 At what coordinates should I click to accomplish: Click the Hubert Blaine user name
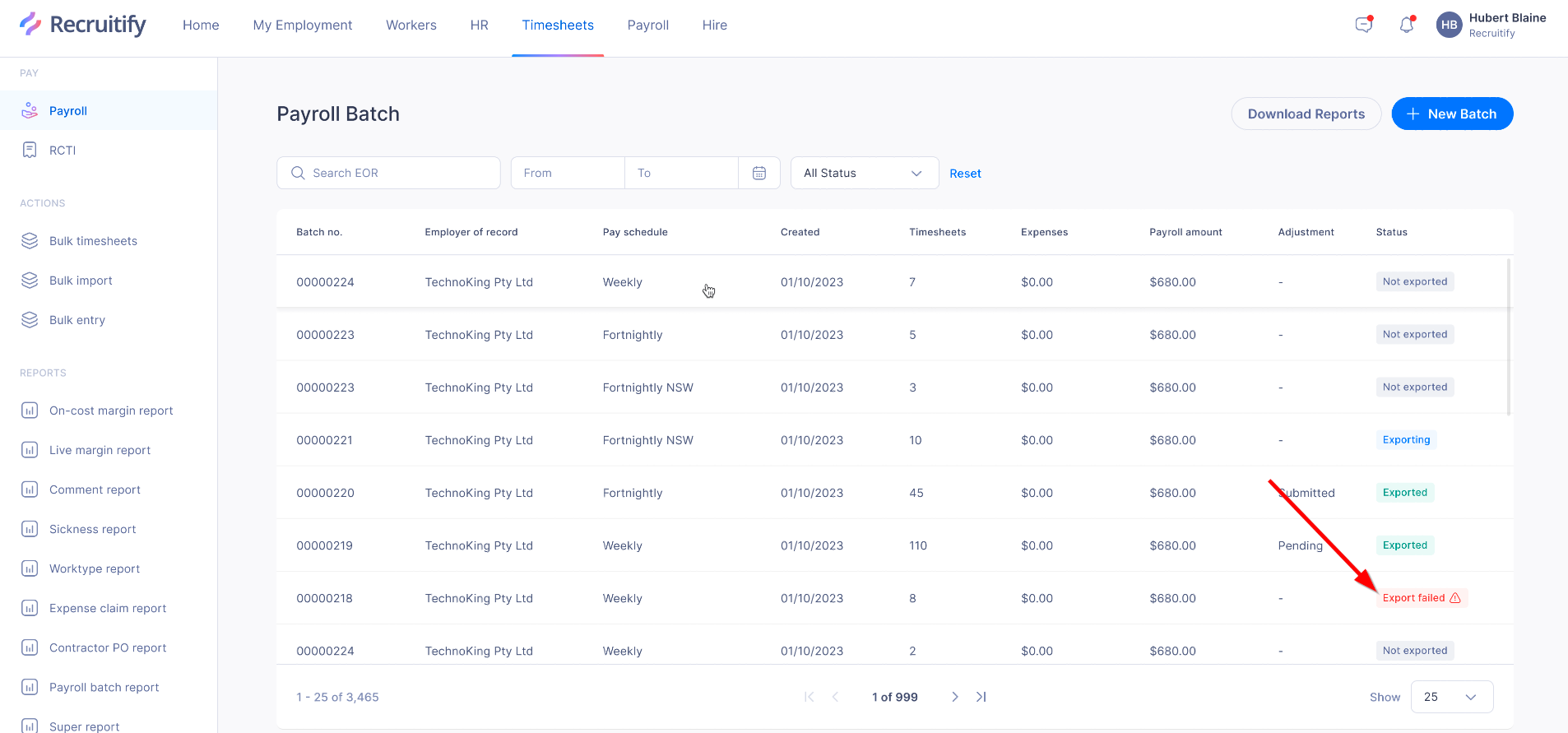[x=1507, y=18]
